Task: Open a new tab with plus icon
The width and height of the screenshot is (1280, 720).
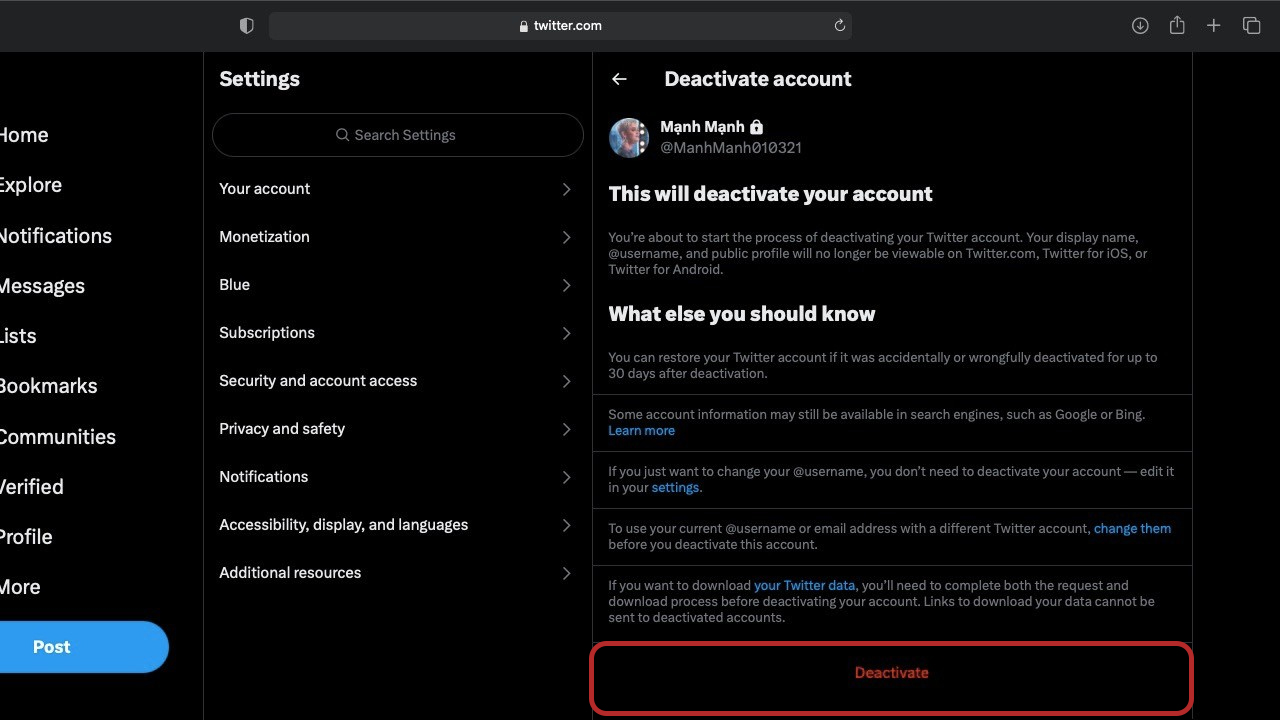Action: coord(1213,26)
